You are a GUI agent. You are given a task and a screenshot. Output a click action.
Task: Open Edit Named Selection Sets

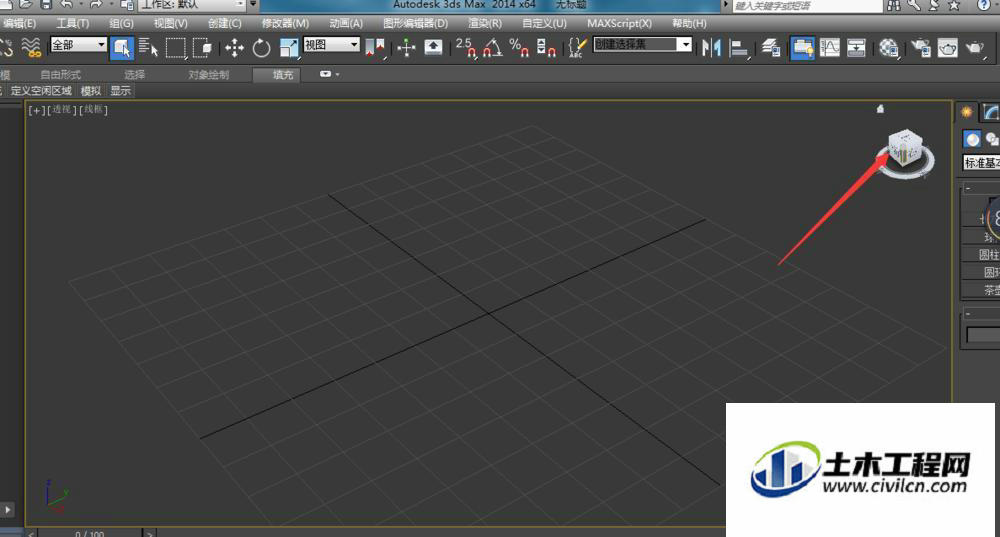point(577,48)
